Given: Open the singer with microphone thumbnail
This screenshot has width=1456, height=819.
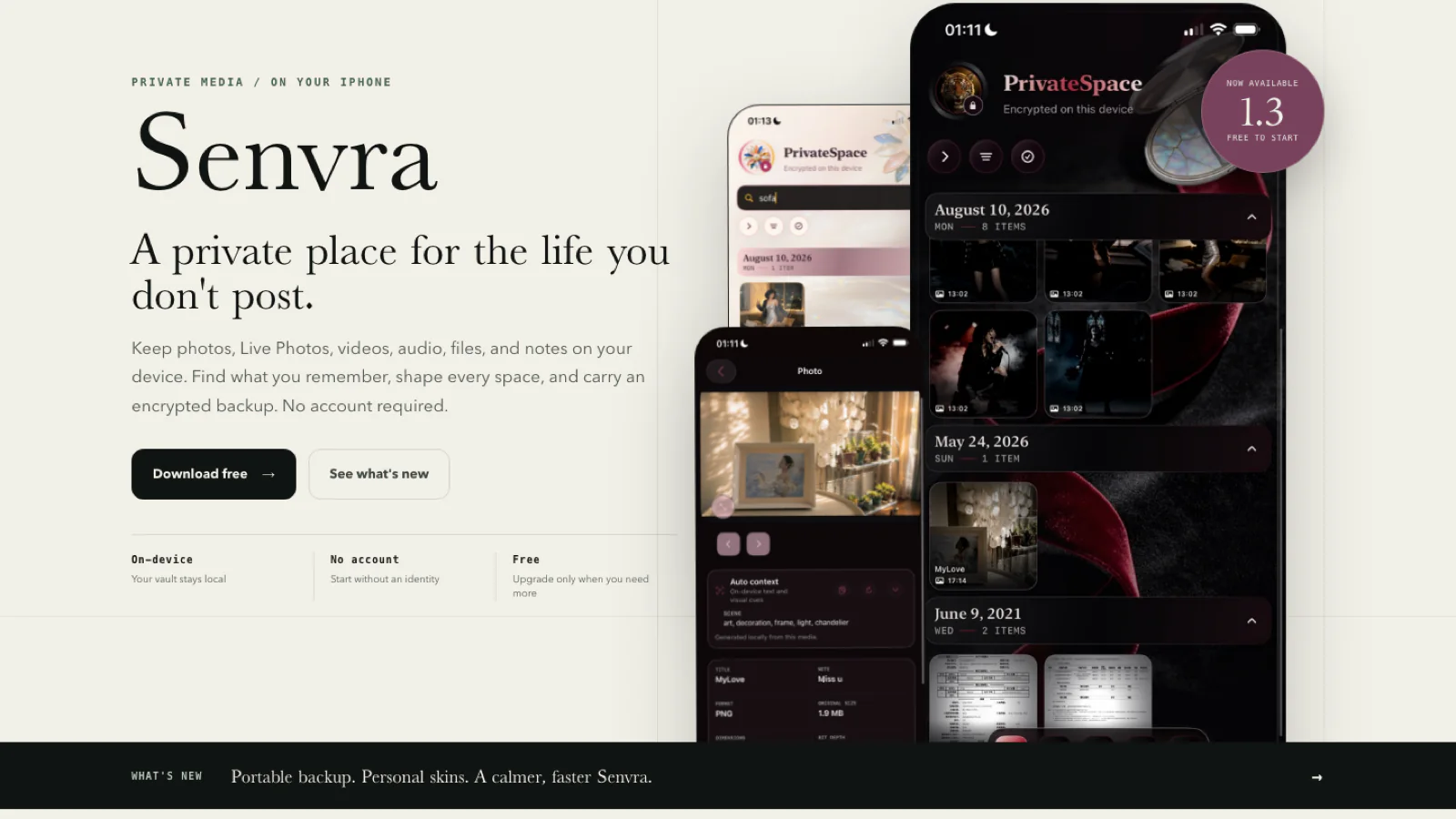Looking at the screenshot, I should (983, 364).
